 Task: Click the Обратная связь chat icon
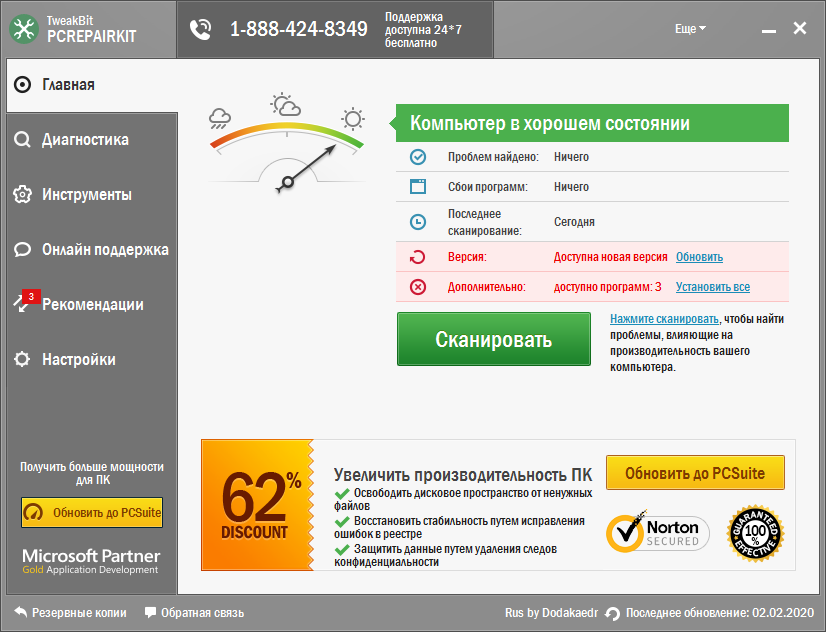click(151, 613)
